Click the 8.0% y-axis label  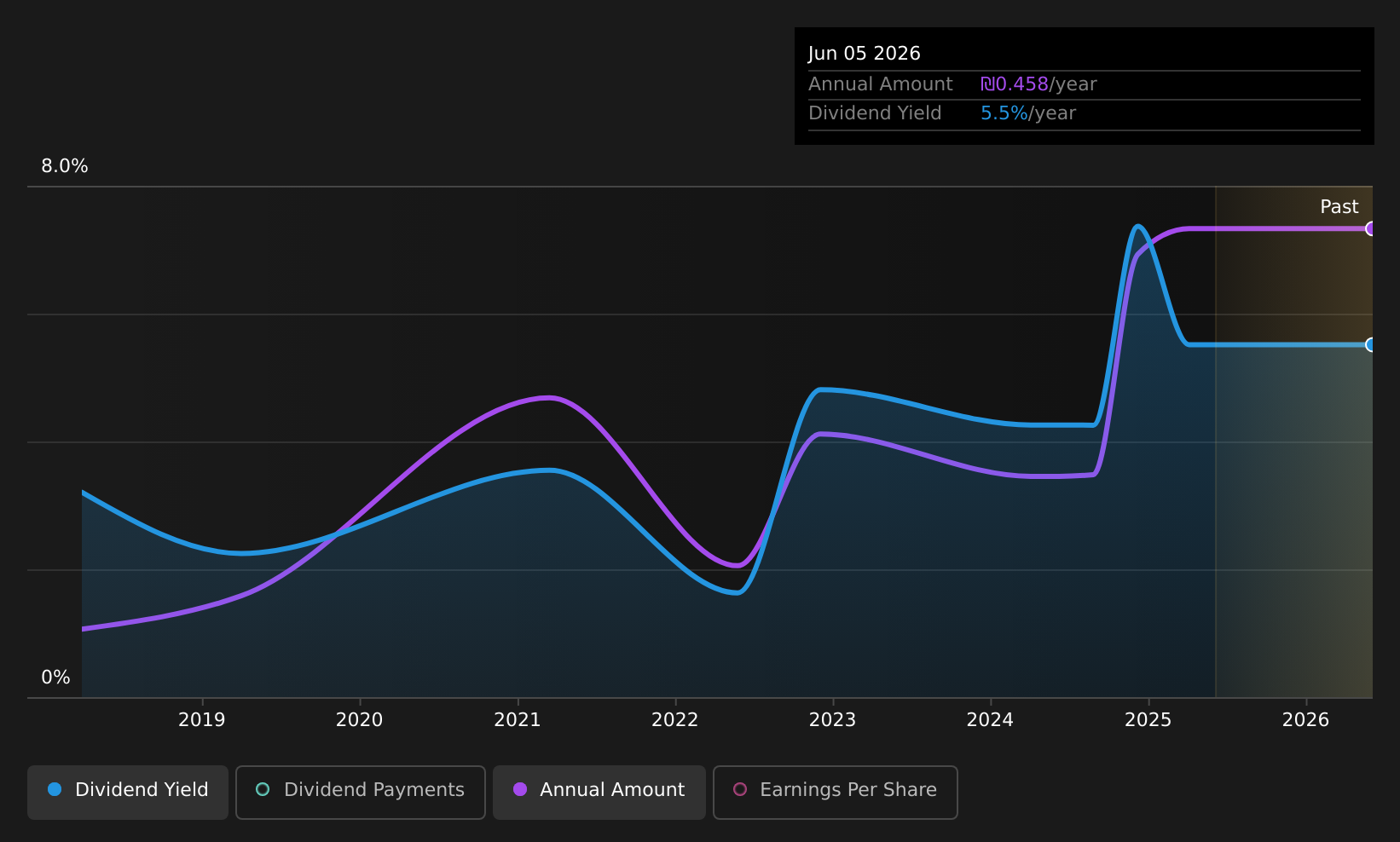65,166
